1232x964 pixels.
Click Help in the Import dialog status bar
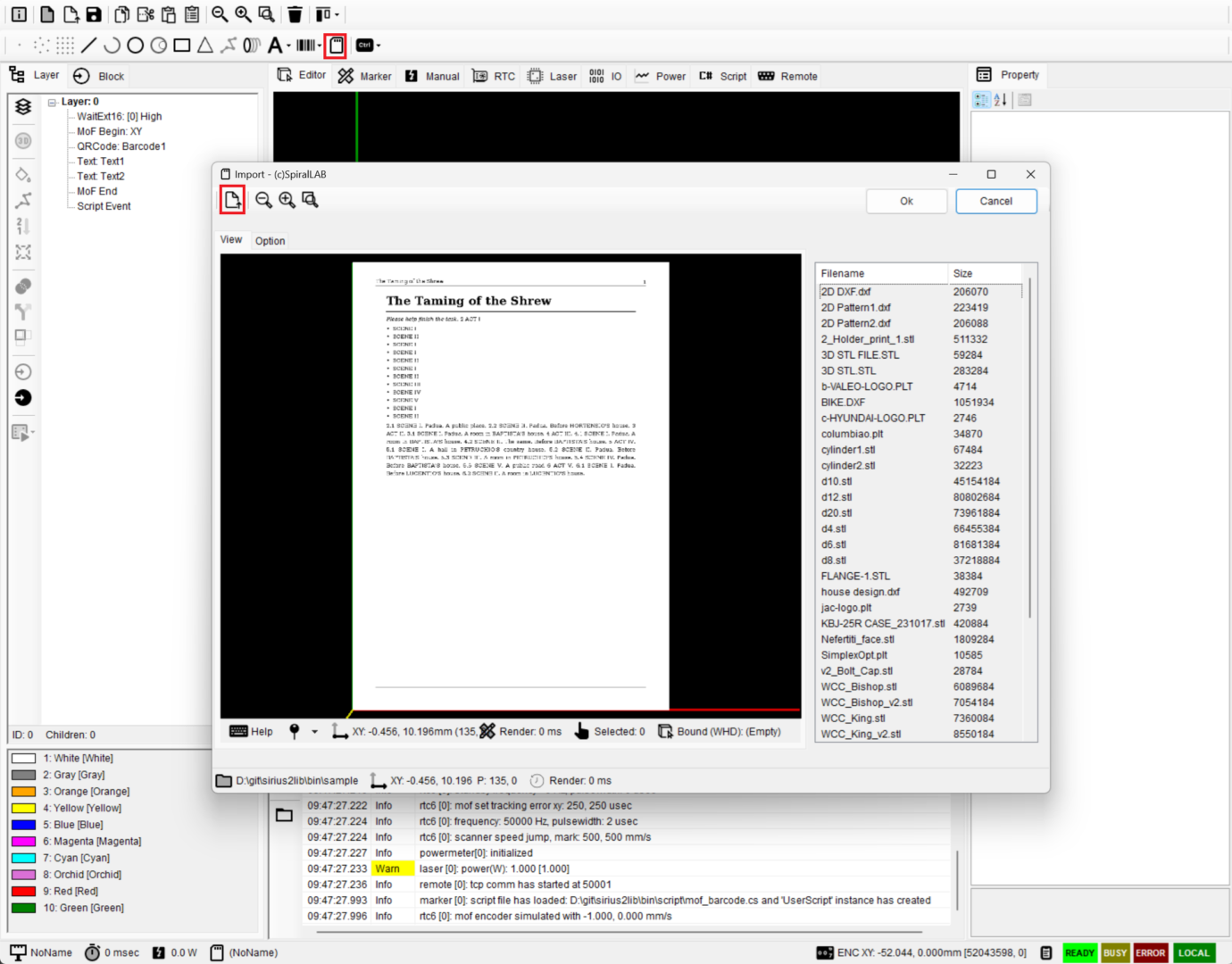point(251,732)
